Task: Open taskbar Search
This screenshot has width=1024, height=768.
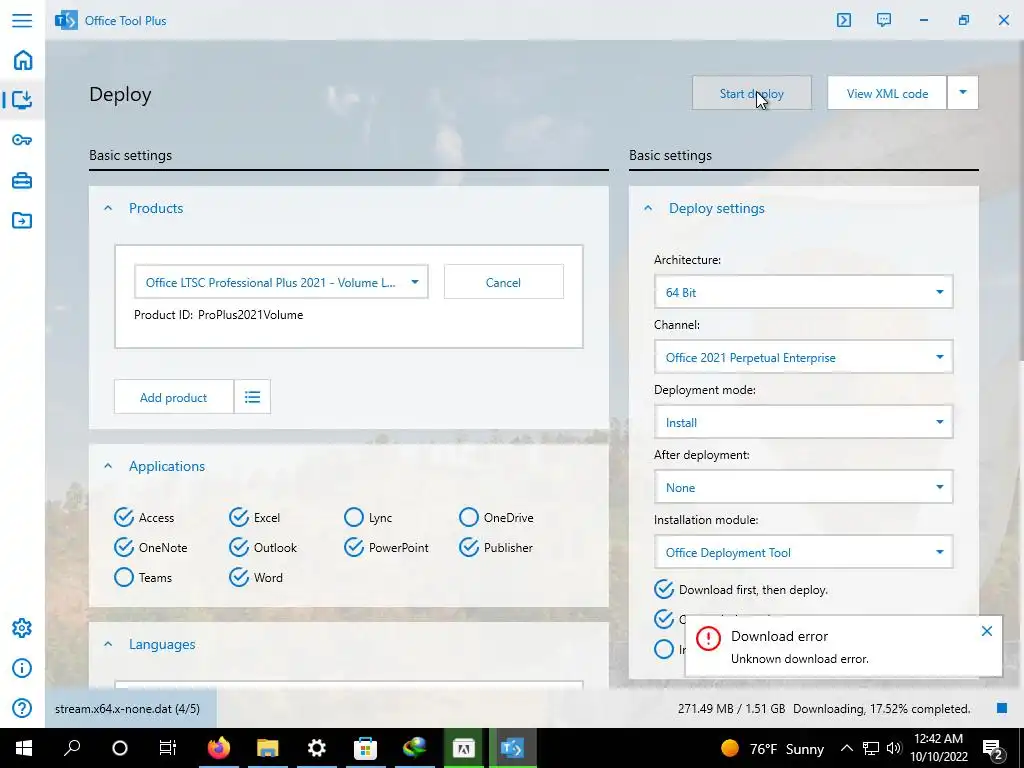Action: tap(72, 748)
